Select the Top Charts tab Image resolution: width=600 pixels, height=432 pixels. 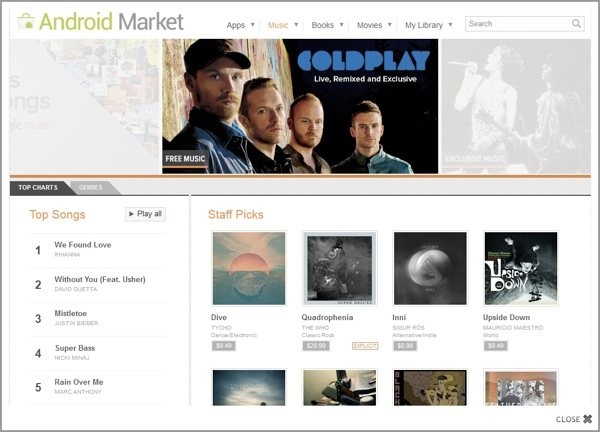(x=38, y=187)
